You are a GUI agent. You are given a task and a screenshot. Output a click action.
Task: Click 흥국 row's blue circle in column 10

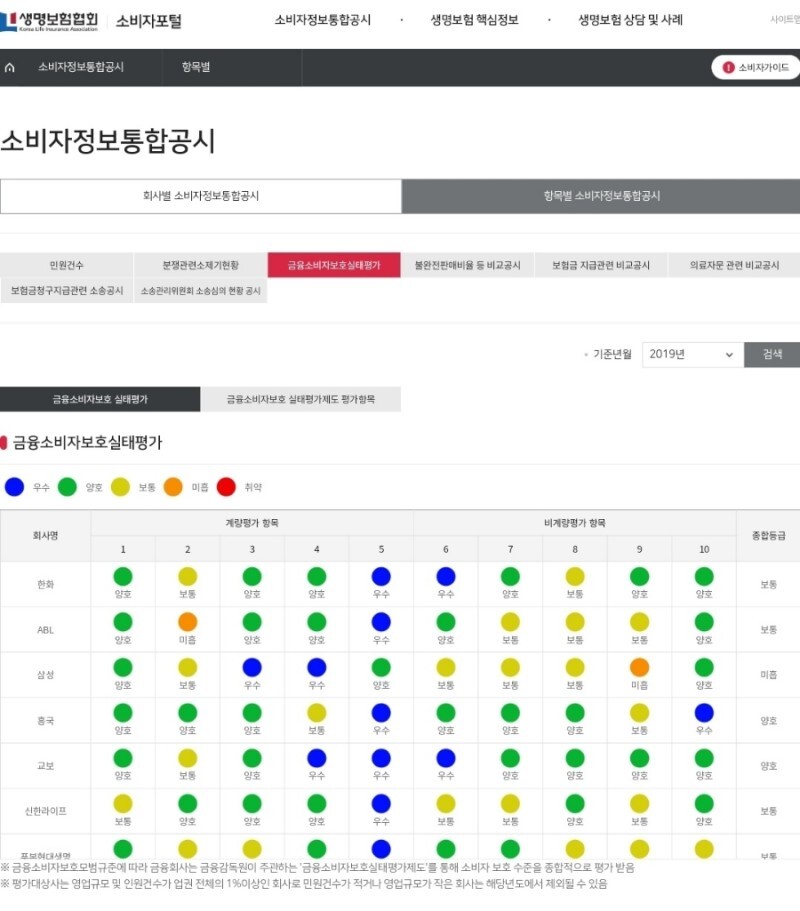[704, 712]
